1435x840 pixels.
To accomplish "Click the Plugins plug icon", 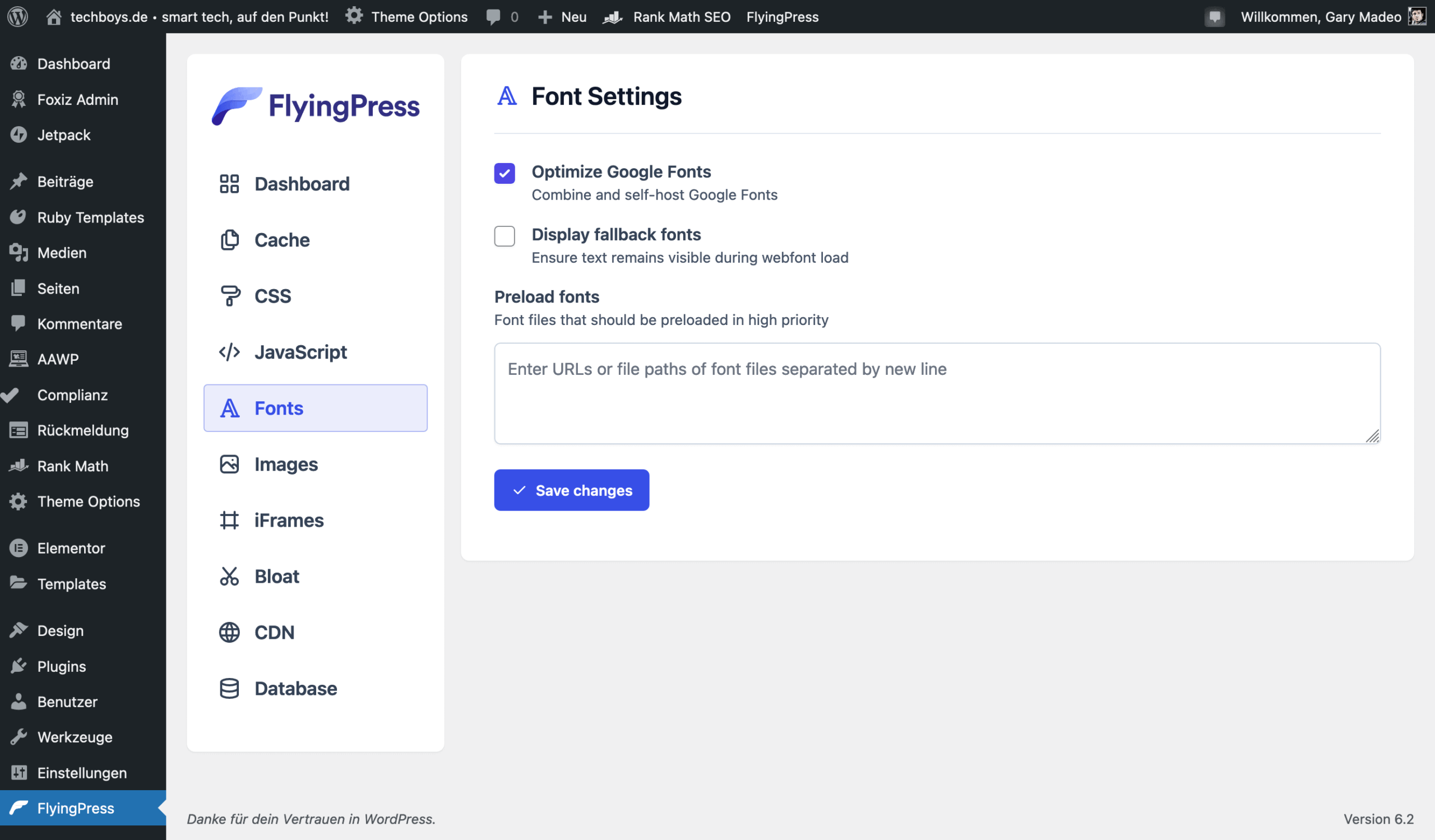I will pyautogui.click(x=19, y=666).
